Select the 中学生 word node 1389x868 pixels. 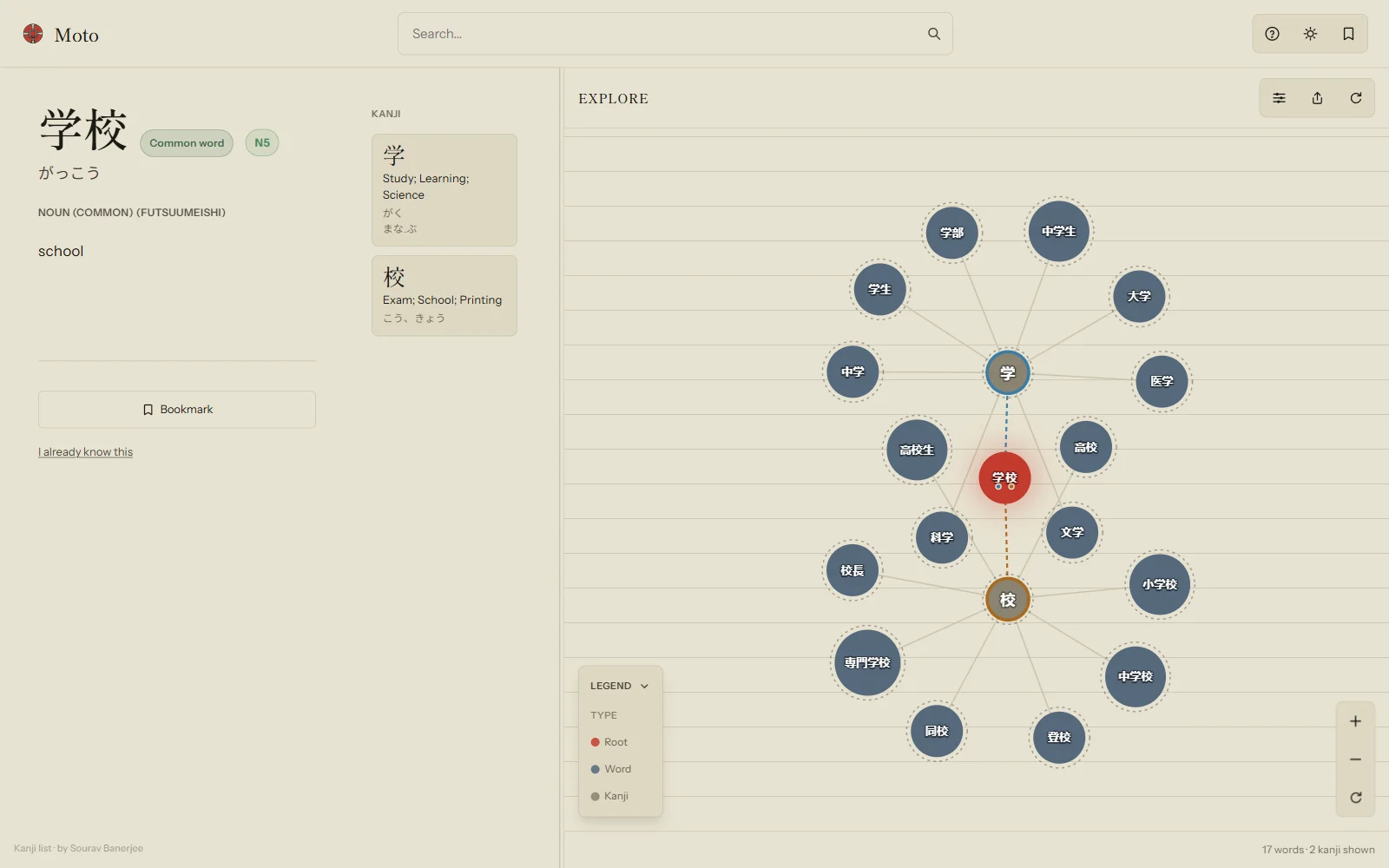pyautogui.click(x=1058, y=232)
